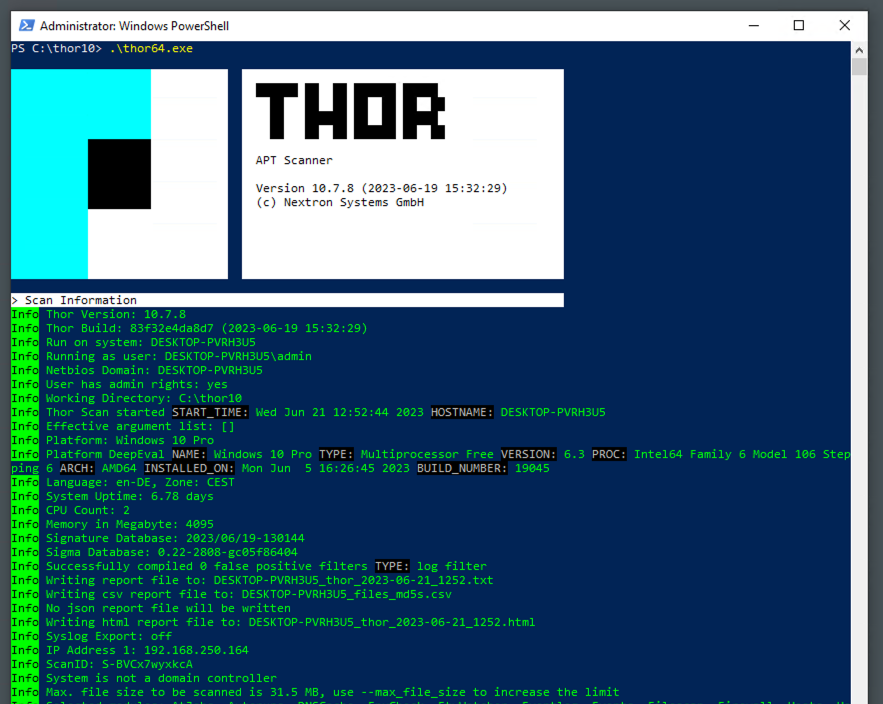Click the html report file name
This screenshot has height=704, width=883.
click(x=391, y=622)
